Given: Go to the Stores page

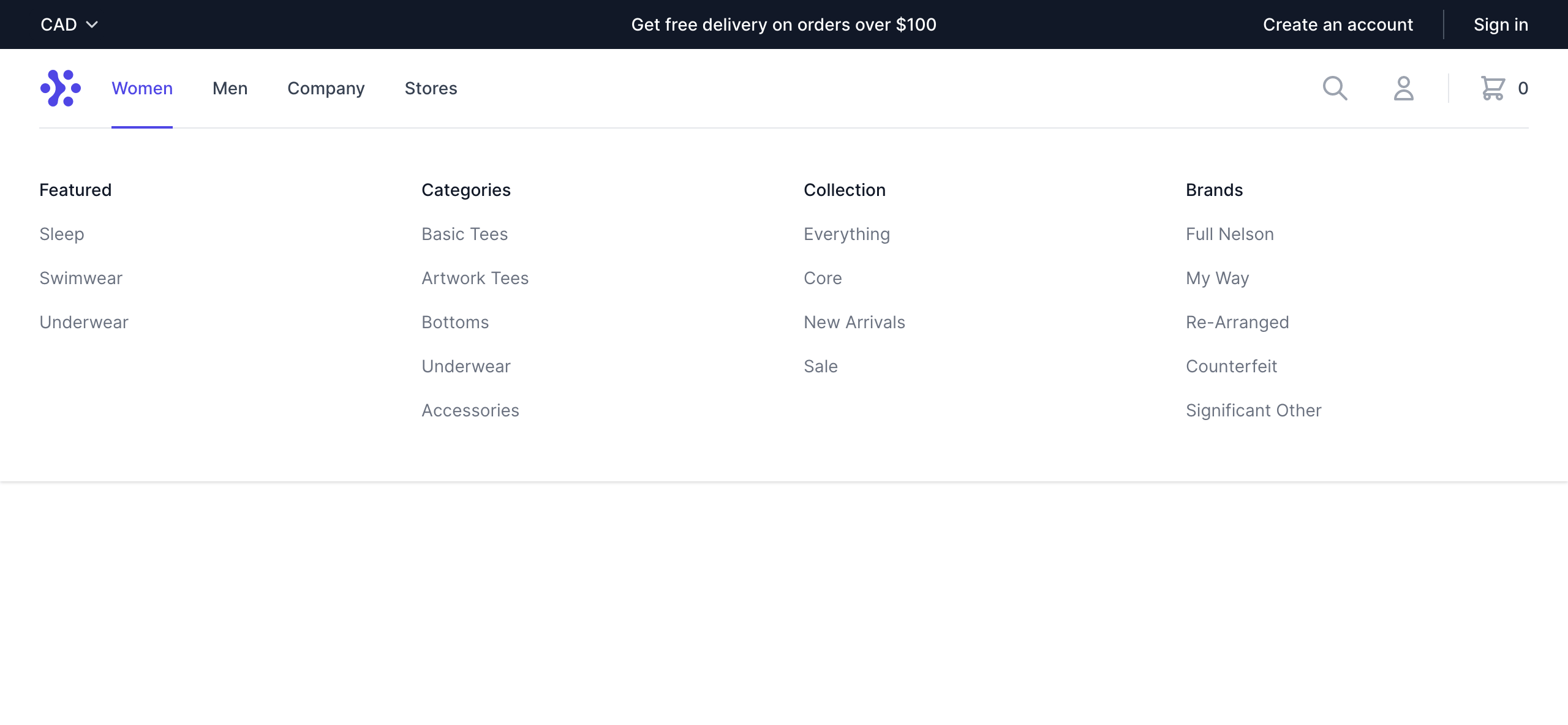Looking at the screenshot, I should pyautogui.click(x=431, y=88).
